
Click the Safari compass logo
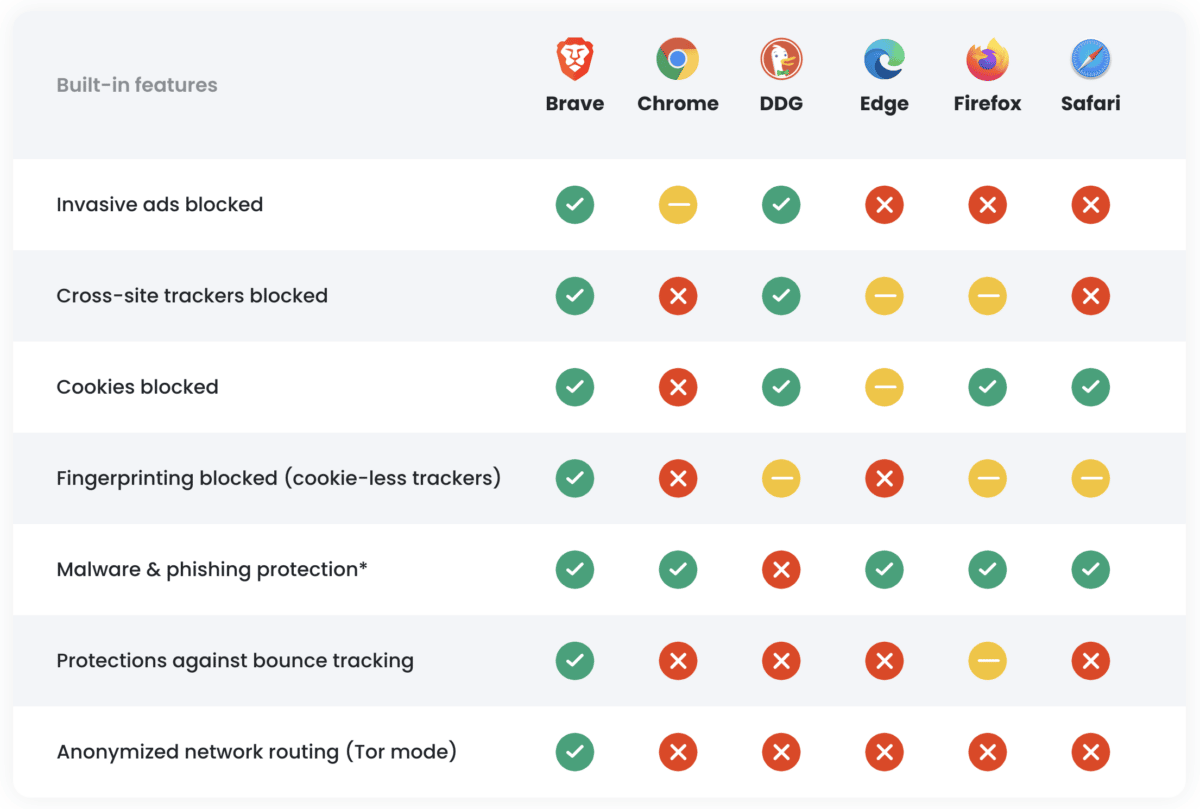pyautogui.click(x=1090, y=60)
